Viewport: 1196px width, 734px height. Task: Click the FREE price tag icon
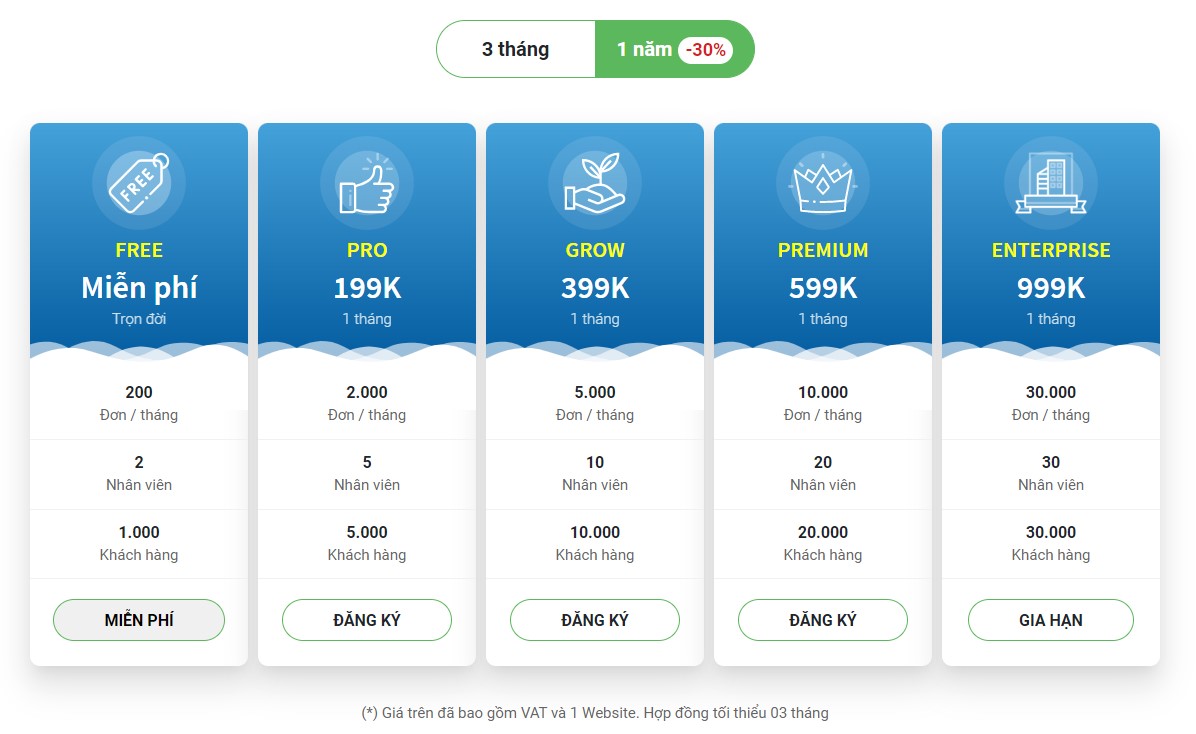139,183
